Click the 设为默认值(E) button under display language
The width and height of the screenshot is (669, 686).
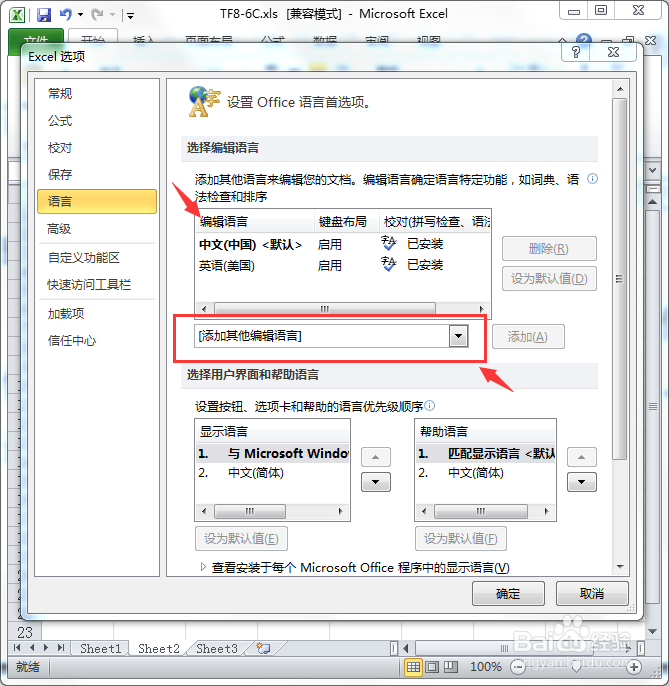pos(241,538)
